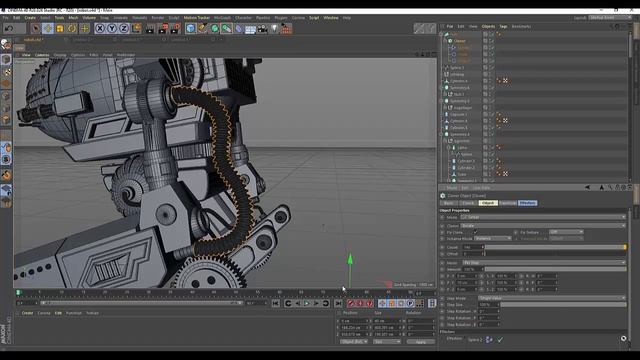640x360 pixels.
Task: Click the yellow plus recent-tool icon
Action: (x=84, y=28)
